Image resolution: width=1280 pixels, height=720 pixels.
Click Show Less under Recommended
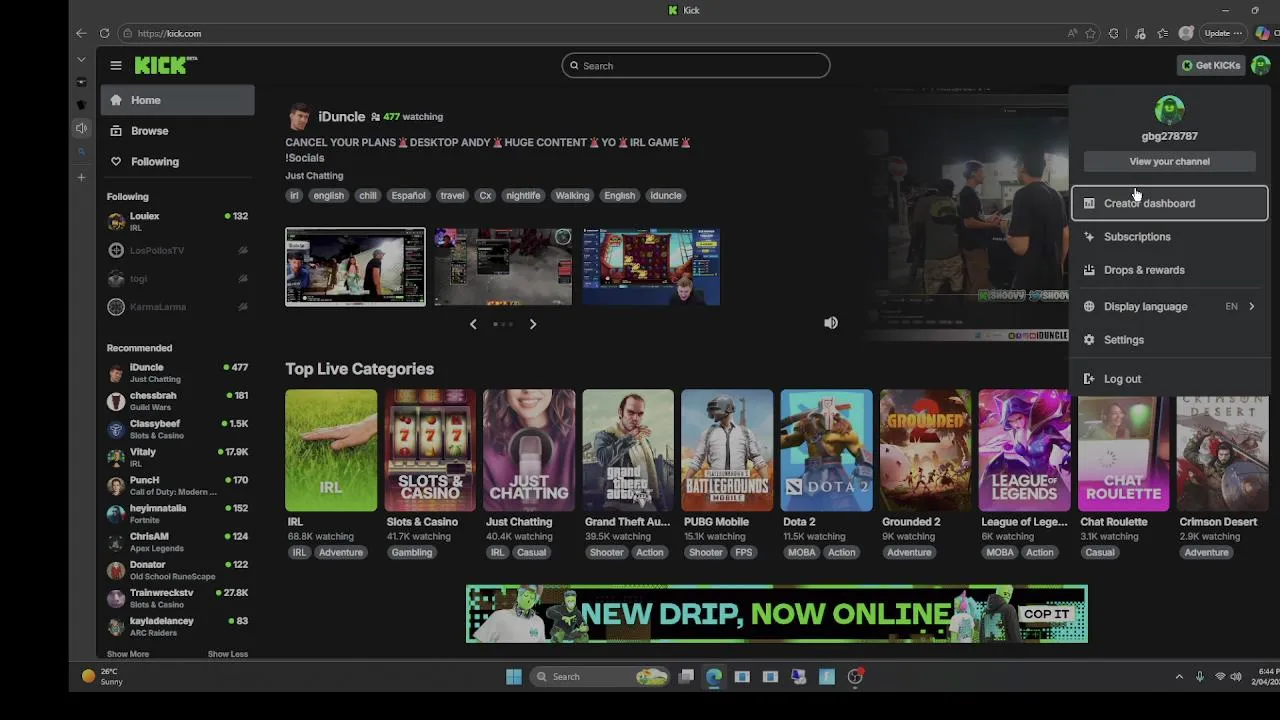(228, 654)
